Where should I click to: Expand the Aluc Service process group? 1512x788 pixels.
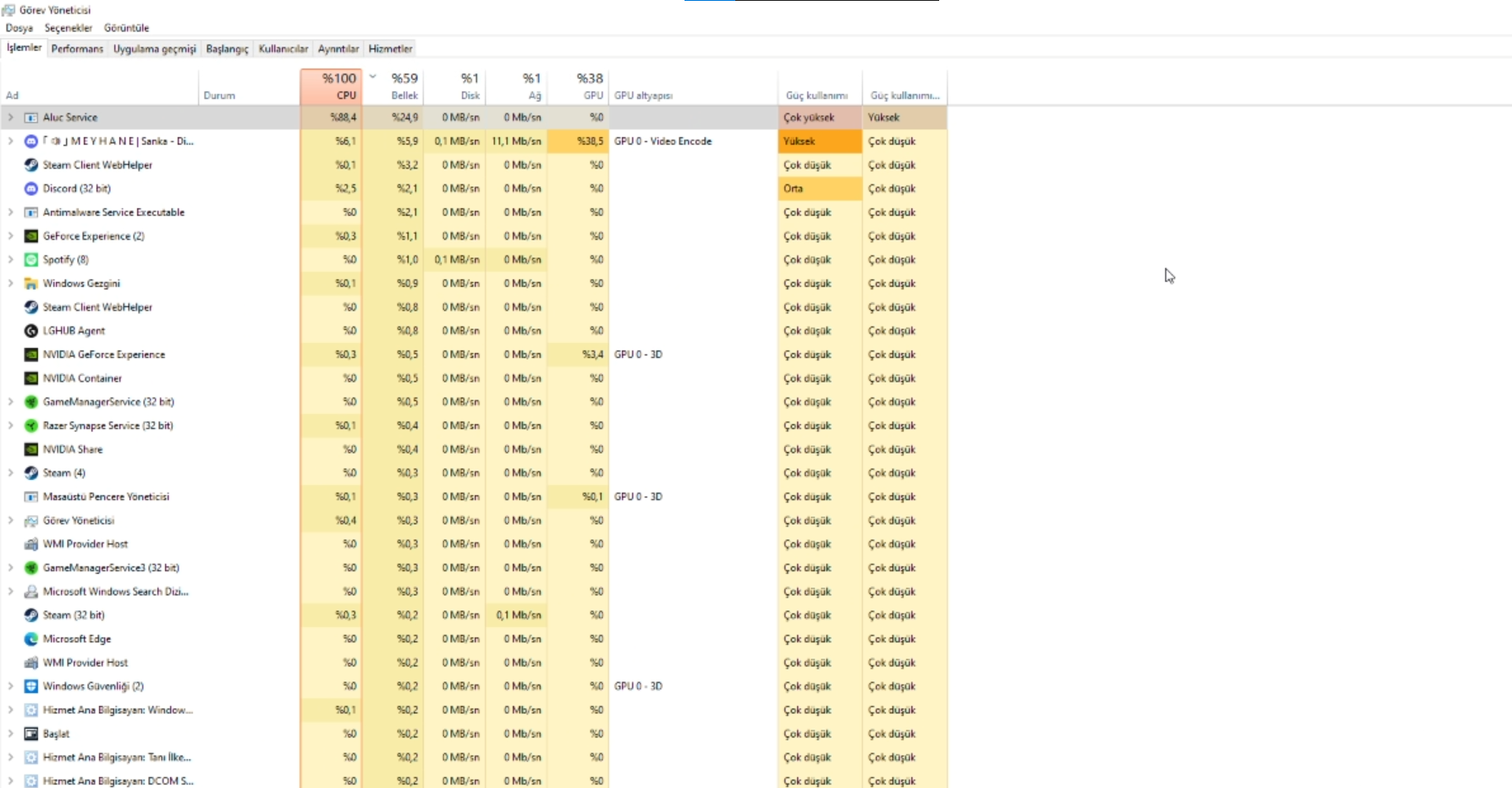click(10, 118)
